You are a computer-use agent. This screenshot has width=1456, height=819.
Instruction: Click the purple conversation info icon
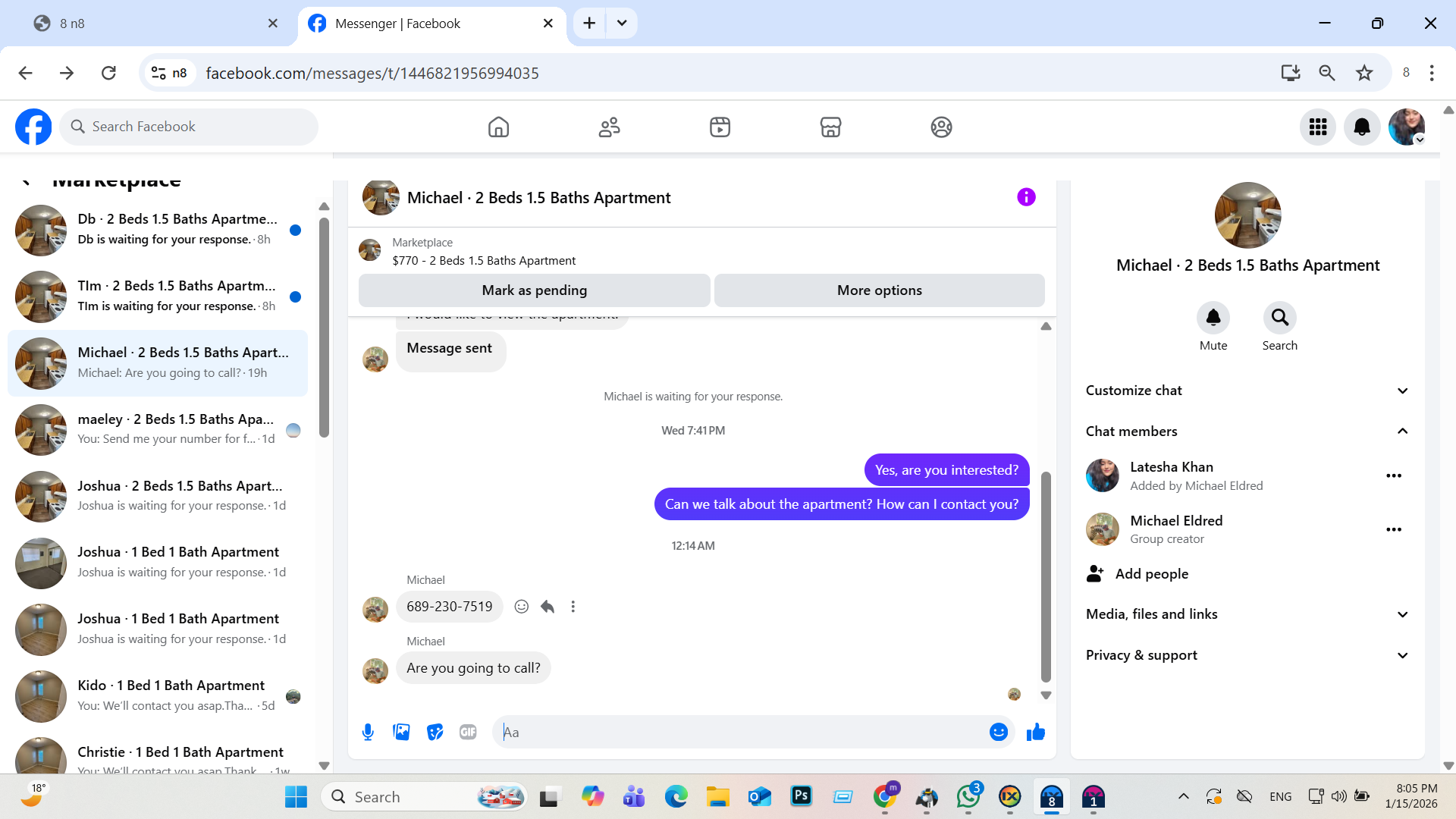coord(1025,197)
